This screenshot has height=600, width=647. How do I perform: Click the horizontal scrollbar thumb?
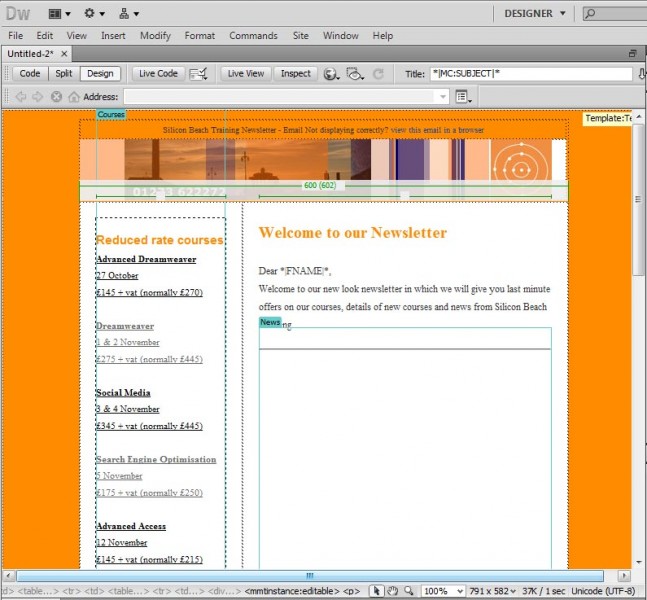(x=309, y=576)
